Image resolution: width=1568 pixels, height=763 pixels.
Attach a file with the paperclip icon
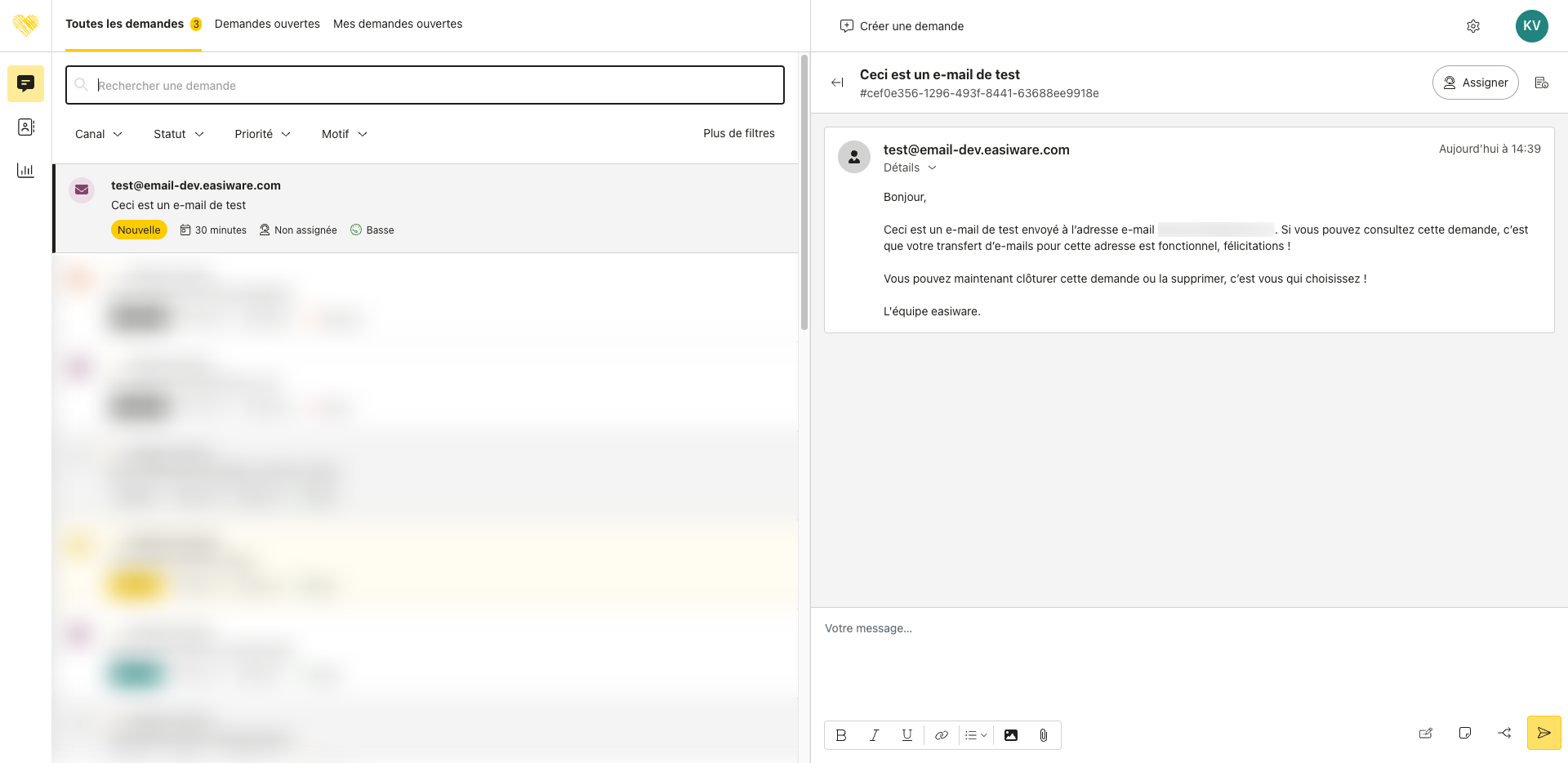coord(1043,735)
